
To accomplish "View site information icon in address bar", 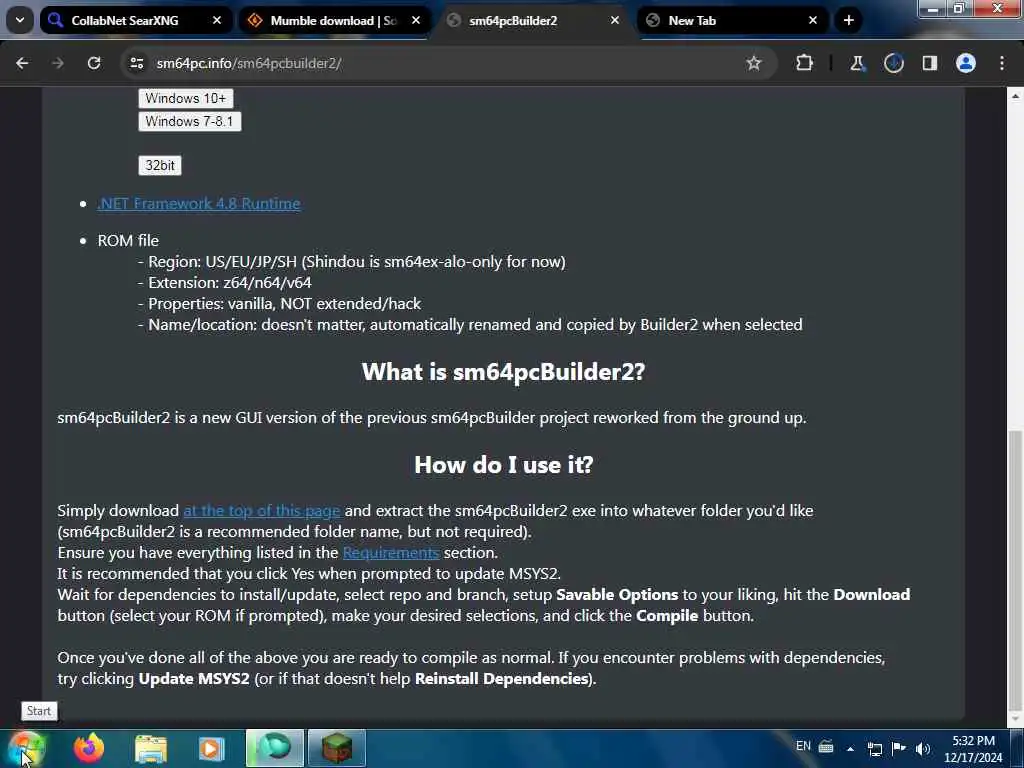I will tap(136, 63).
